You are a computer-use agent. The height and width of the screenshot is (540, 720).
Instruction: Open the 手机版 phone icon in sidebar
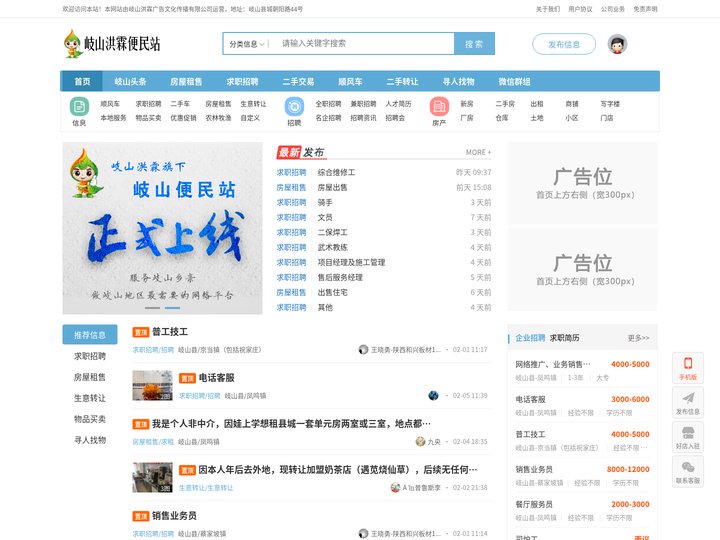pos(688,368)
